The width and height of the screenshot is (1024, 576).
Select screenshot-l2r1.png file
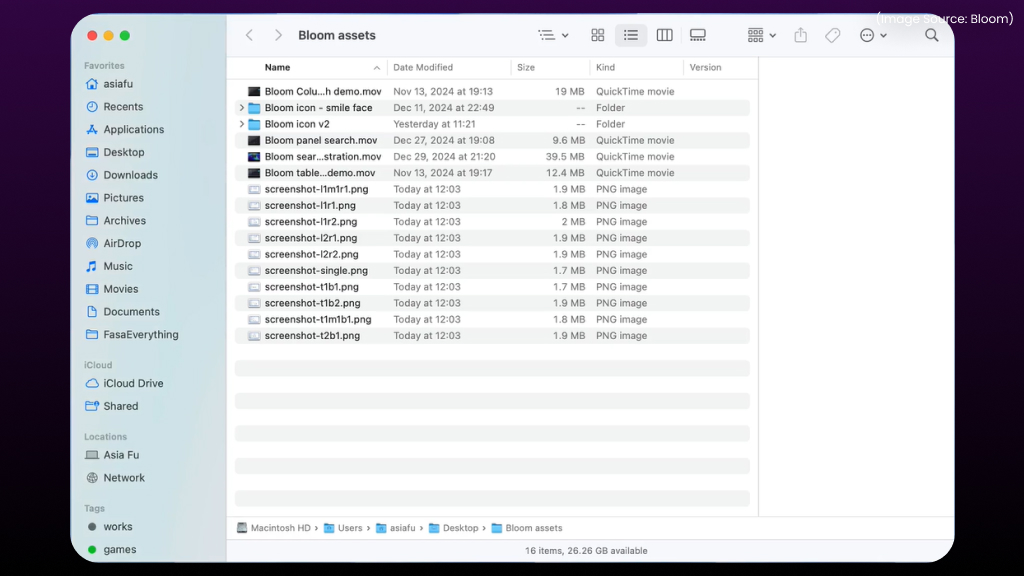click(x=311, y=238)
